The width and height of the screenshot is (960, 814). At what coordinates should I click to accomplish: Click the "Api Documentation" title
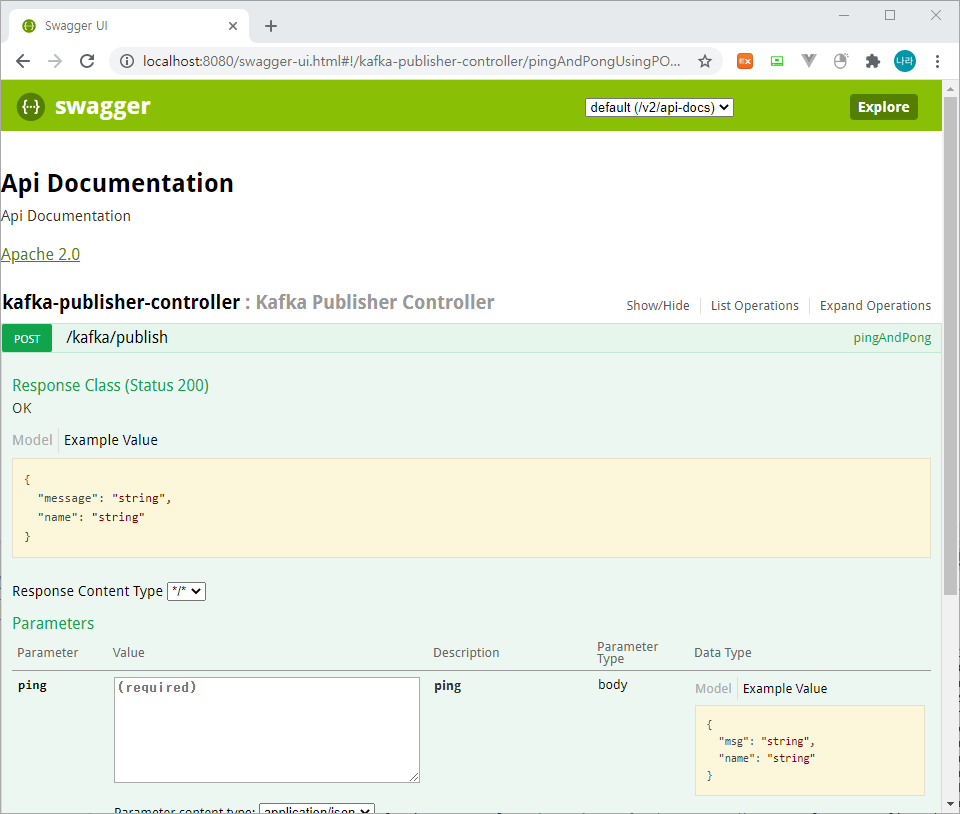(x=117, y=183)
